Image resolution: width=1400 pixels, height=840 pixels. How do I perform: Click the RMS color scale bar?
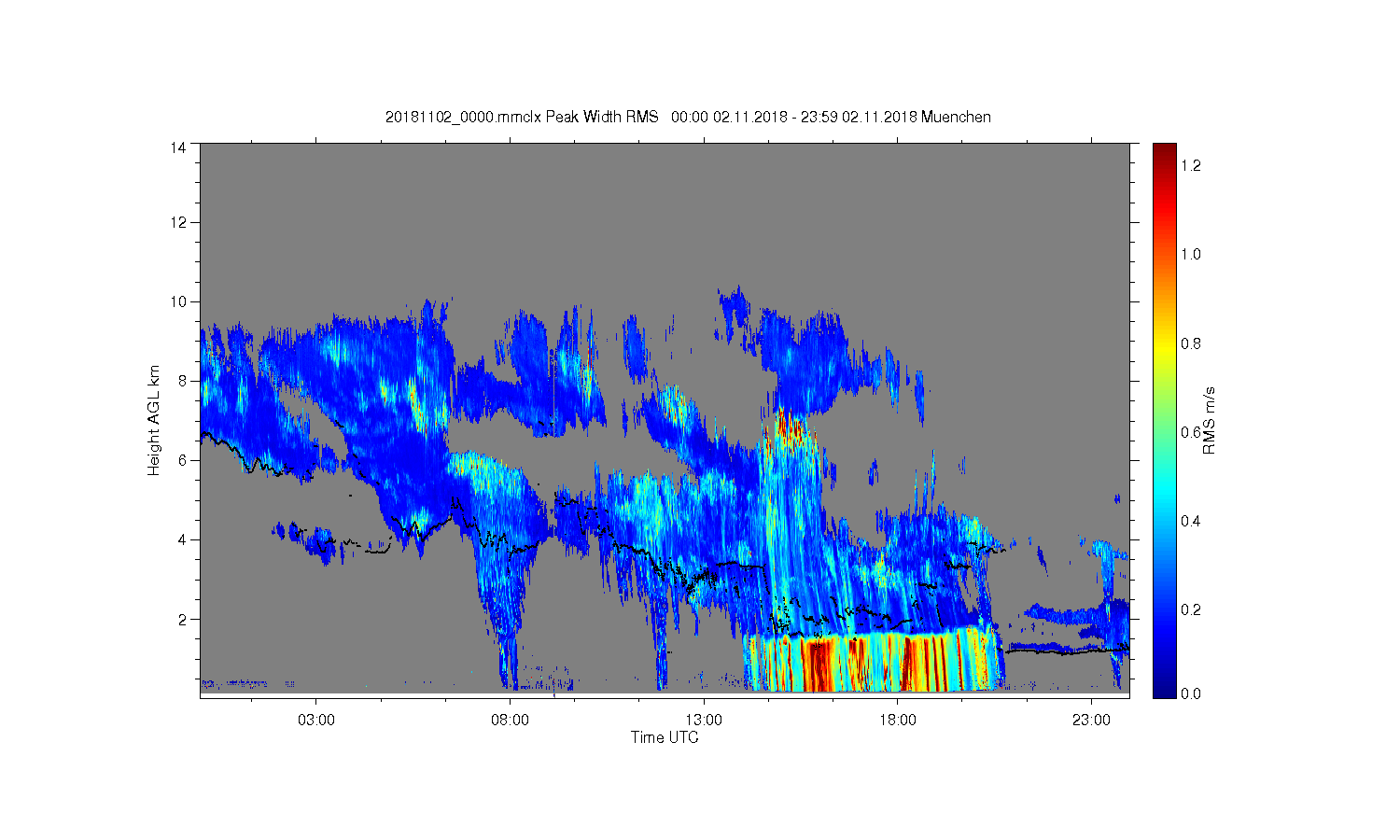(1164, 420)
